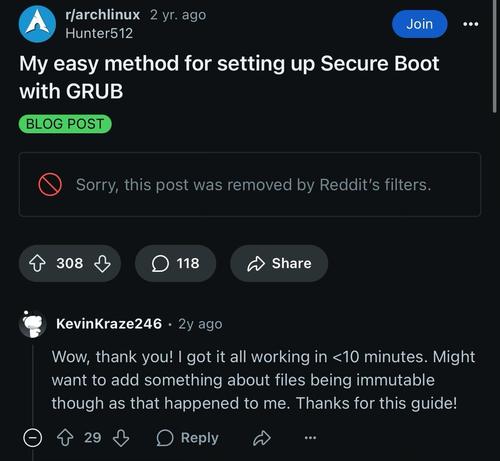Collapse KevinKraze246's comment thread
Image resolution: width=500 pixels, height=461 pixels.
pyautogui.click(x=32, y=438)
